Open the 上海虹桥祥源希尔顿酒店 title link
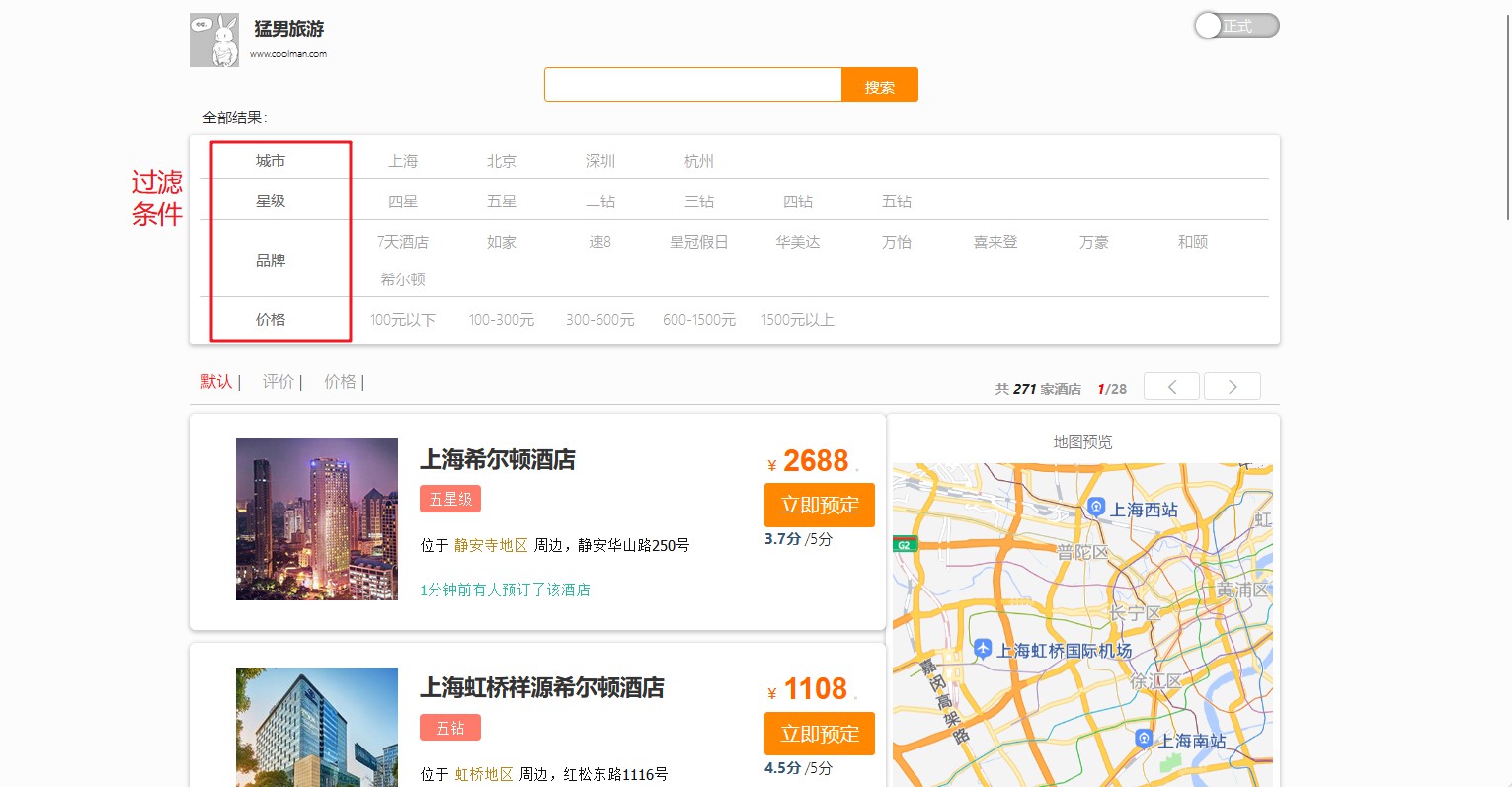The image size is (1512, 787). [542, 688]
